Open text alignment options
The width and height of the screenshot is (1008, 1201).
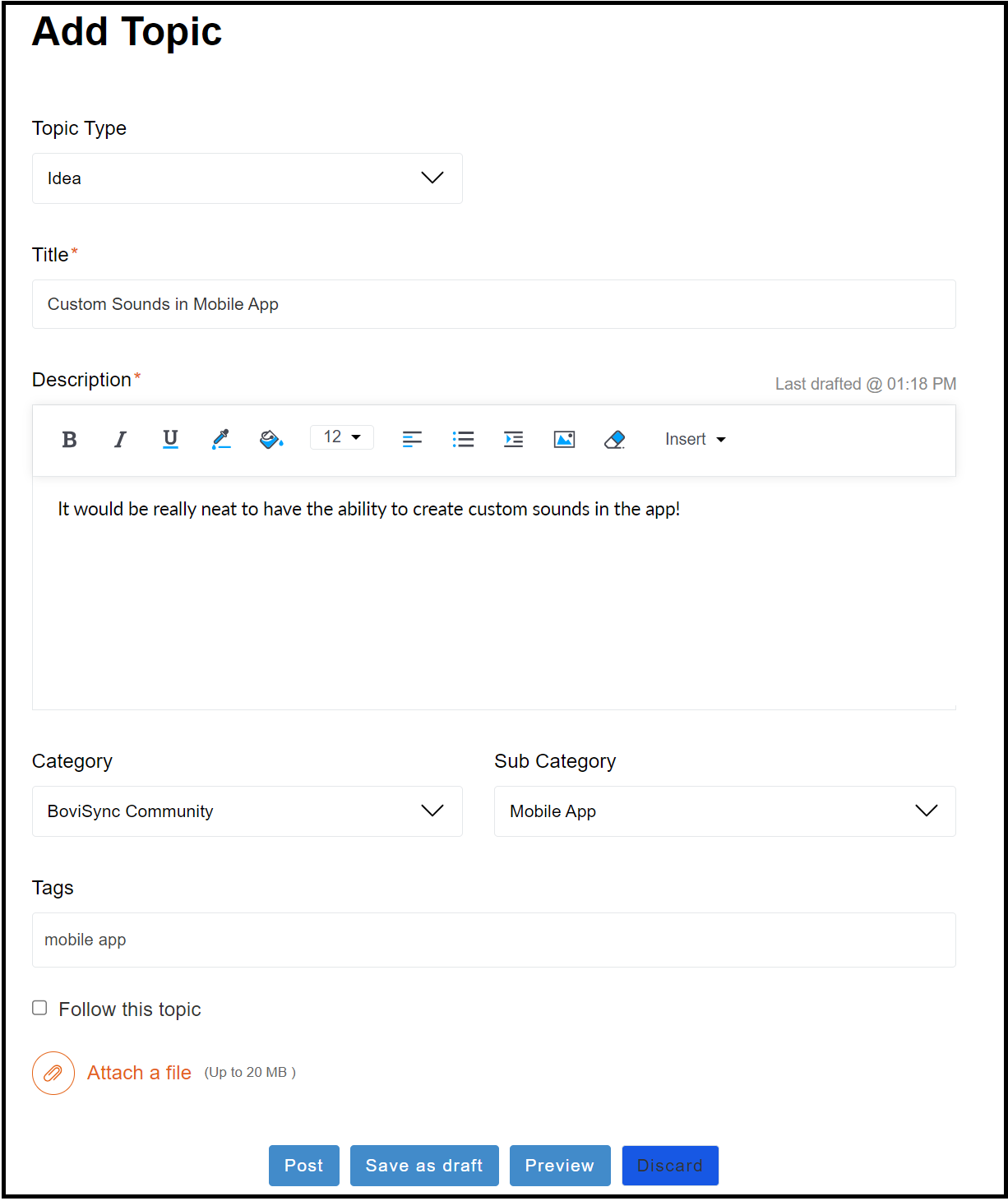click(x=412, y=440)
